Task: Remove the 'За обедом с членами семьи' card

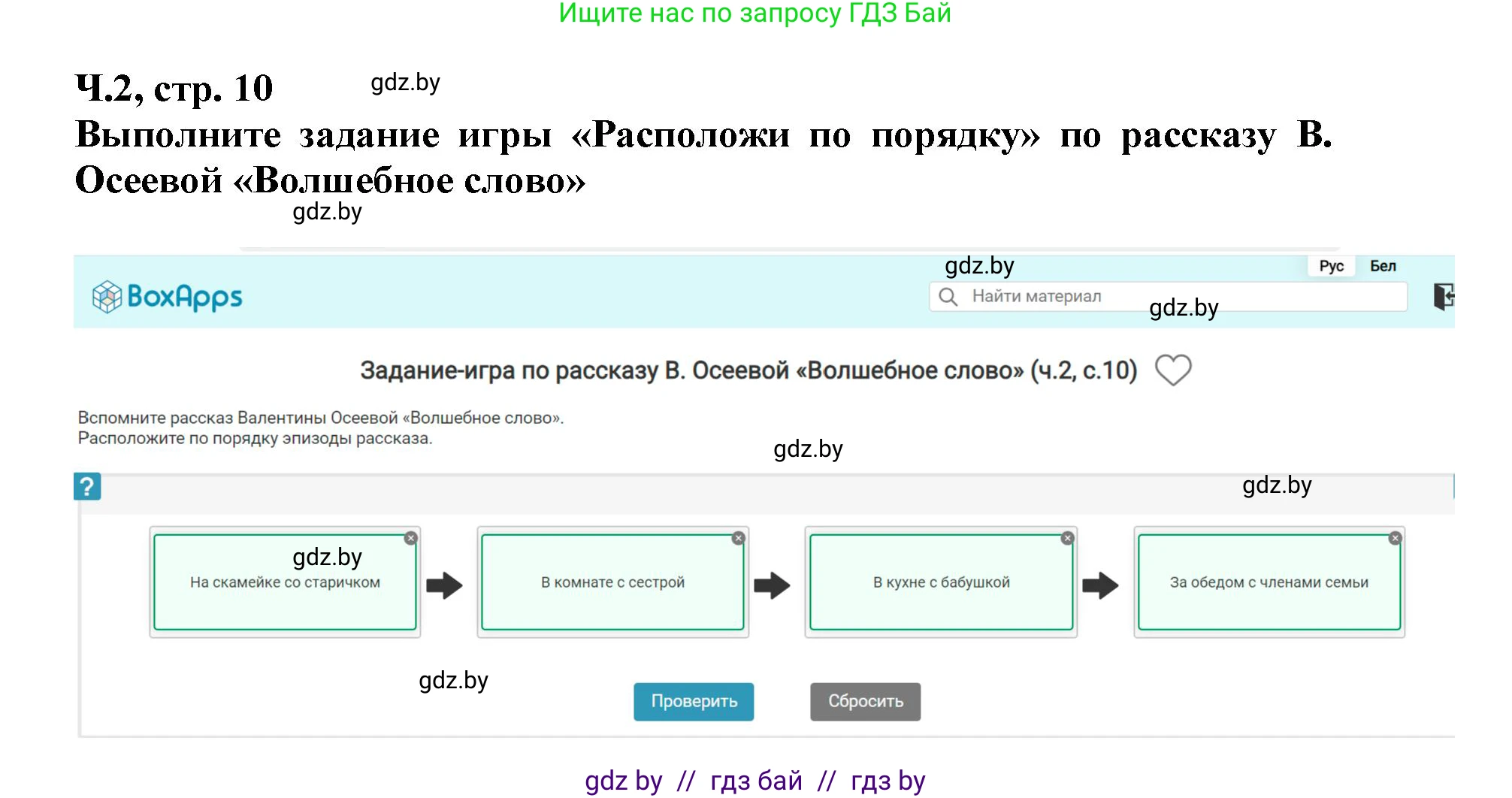Action: tap(1394, 537)
